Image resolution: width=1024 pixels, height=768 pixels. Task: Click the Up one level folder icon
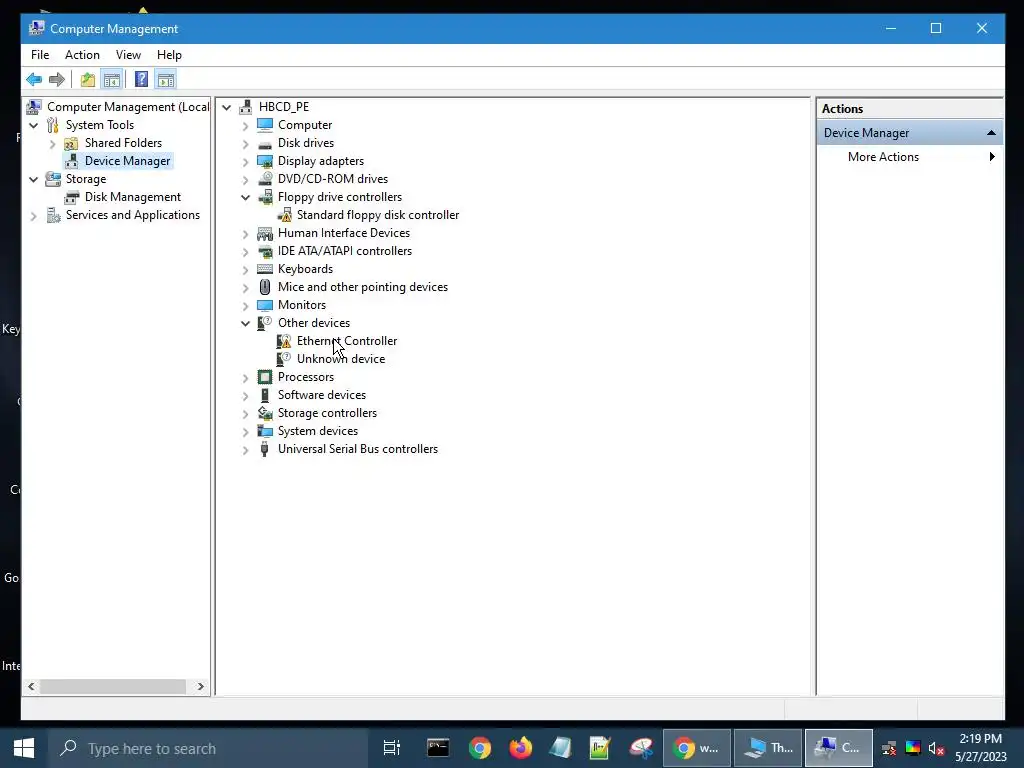tap(88, 80)
